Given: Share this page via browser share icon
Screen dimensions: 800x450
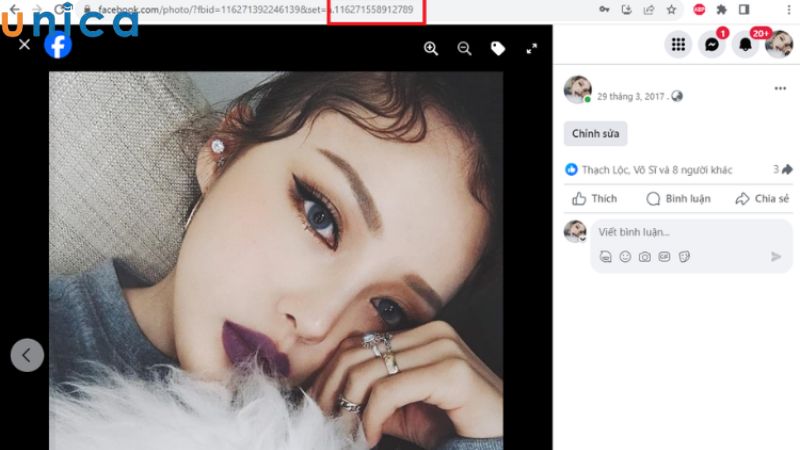Looking at the screenshot, I should [x=649, y=10].
